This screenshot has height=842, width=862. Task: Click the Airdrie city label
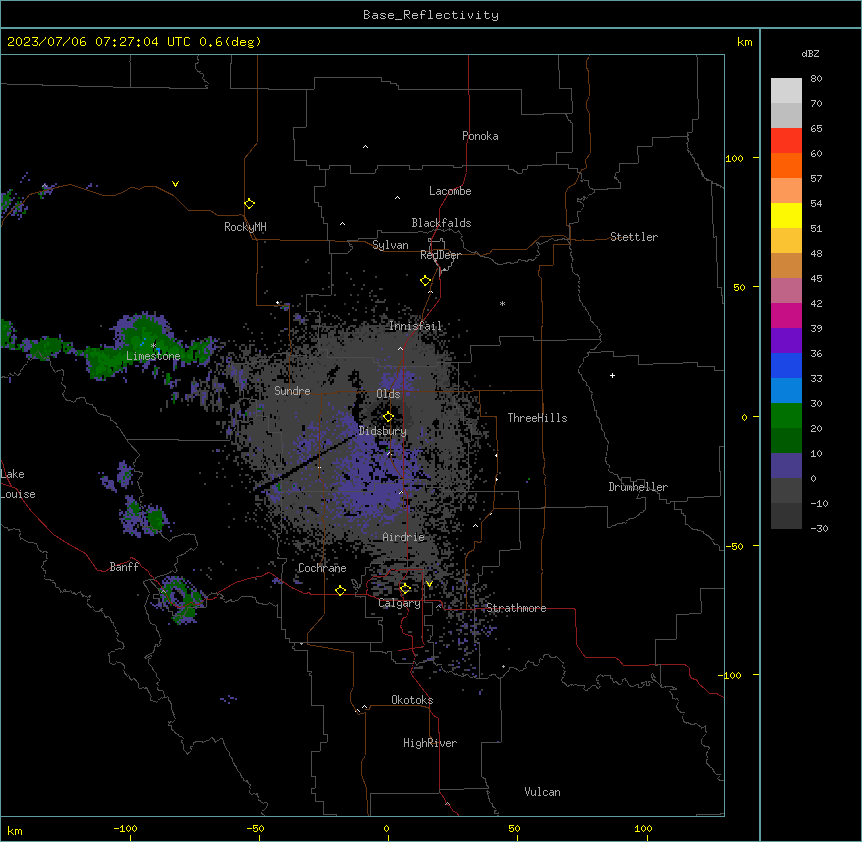pyautogui.click(x=404, y=537)
